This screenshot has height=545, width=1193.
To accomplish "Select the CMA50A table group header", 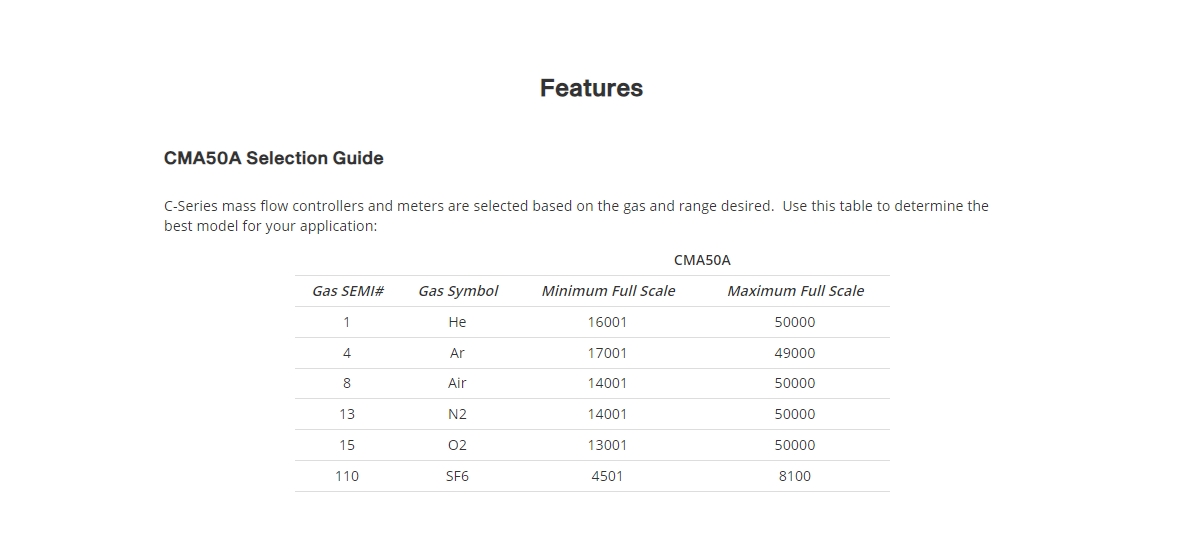I will click(702, 260).
